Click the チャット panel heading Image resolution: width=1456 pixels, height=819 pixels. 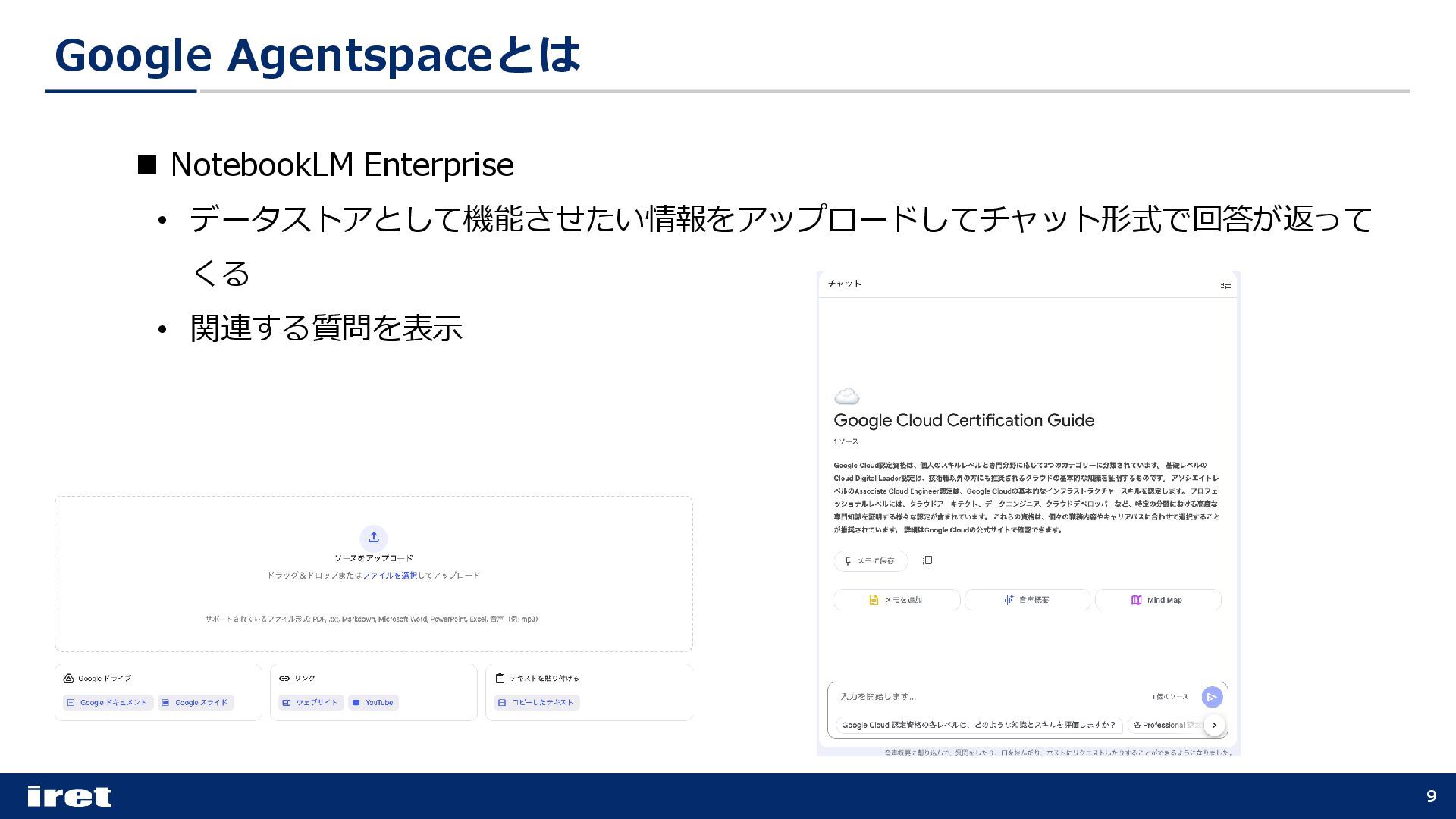click(x=845, y=284)
